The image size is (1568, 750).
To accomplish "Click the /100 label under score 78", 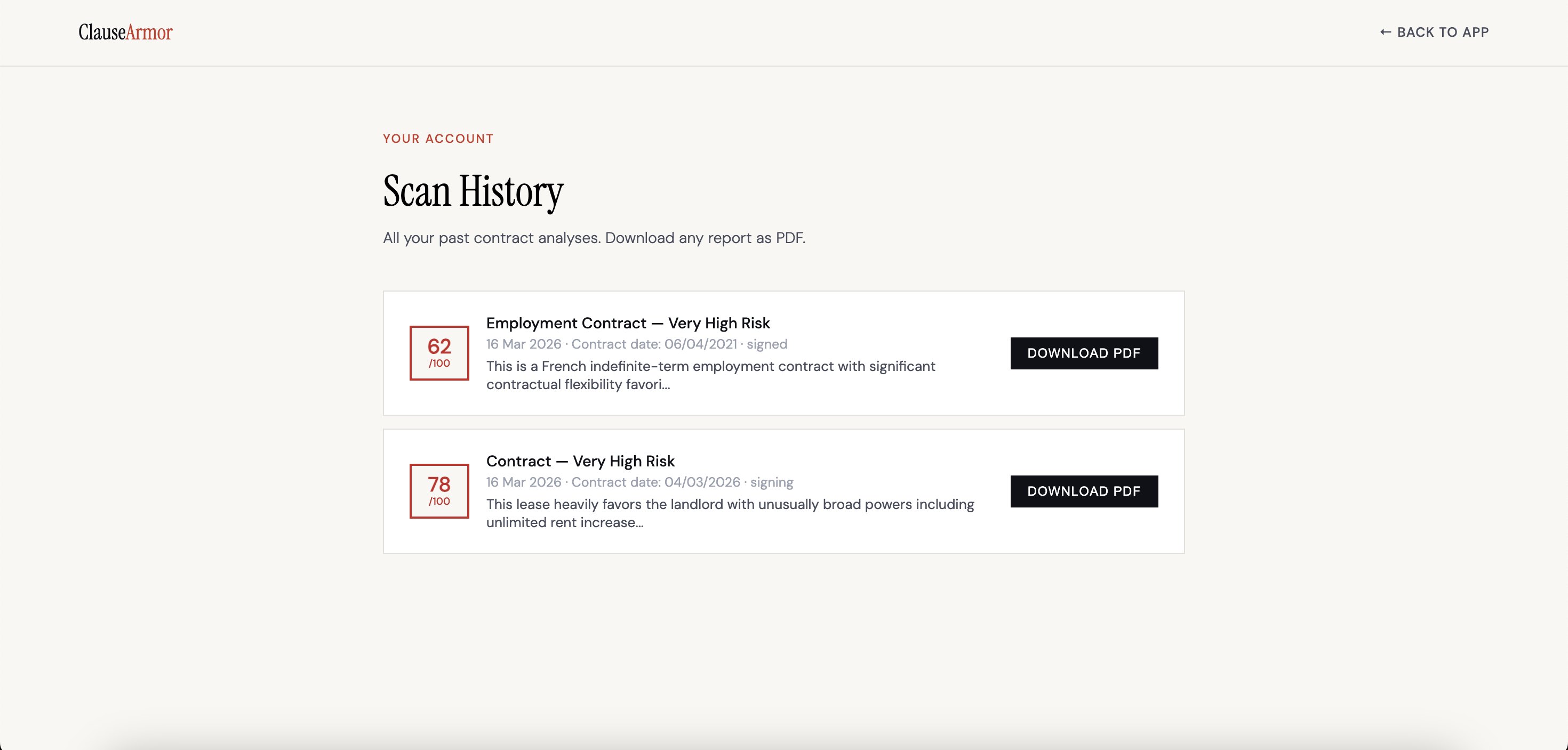I will click(439, 501).
